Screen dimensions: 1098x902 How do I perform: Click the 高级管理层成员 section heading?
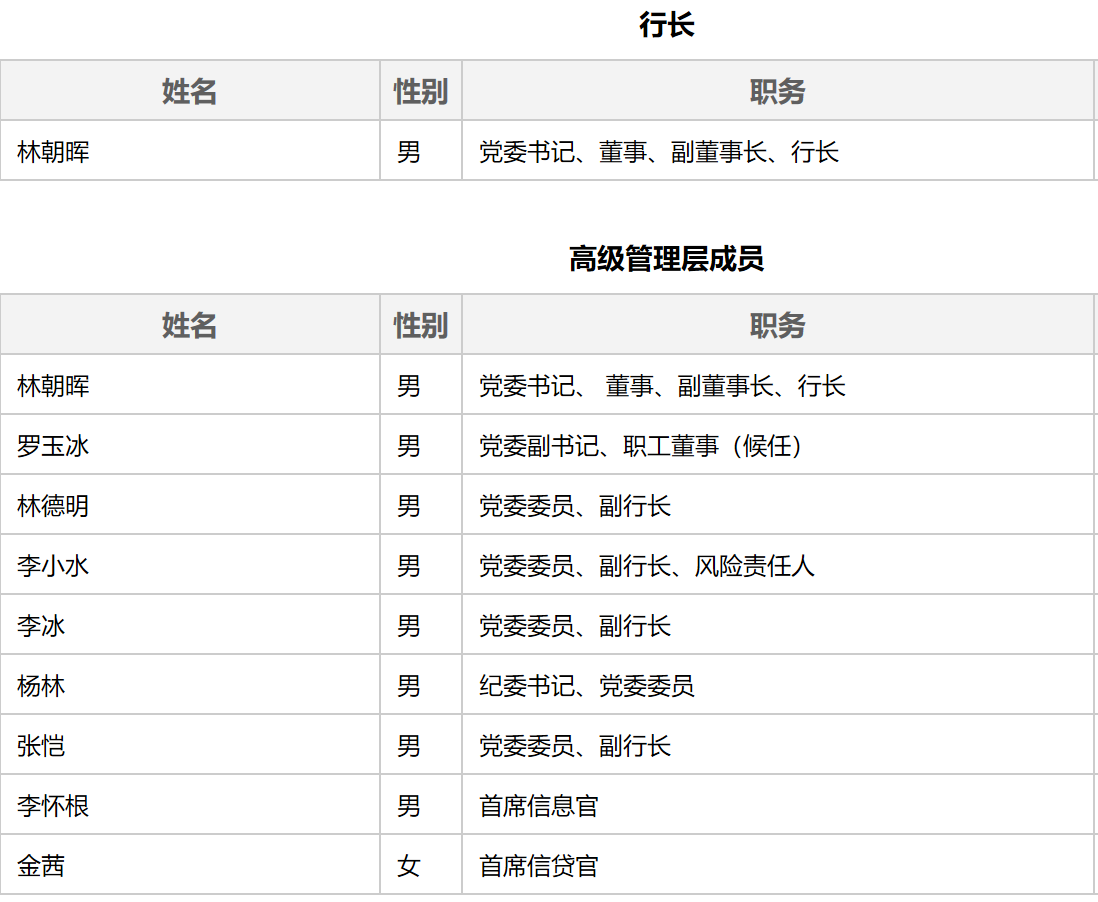[x=666, y=260]
